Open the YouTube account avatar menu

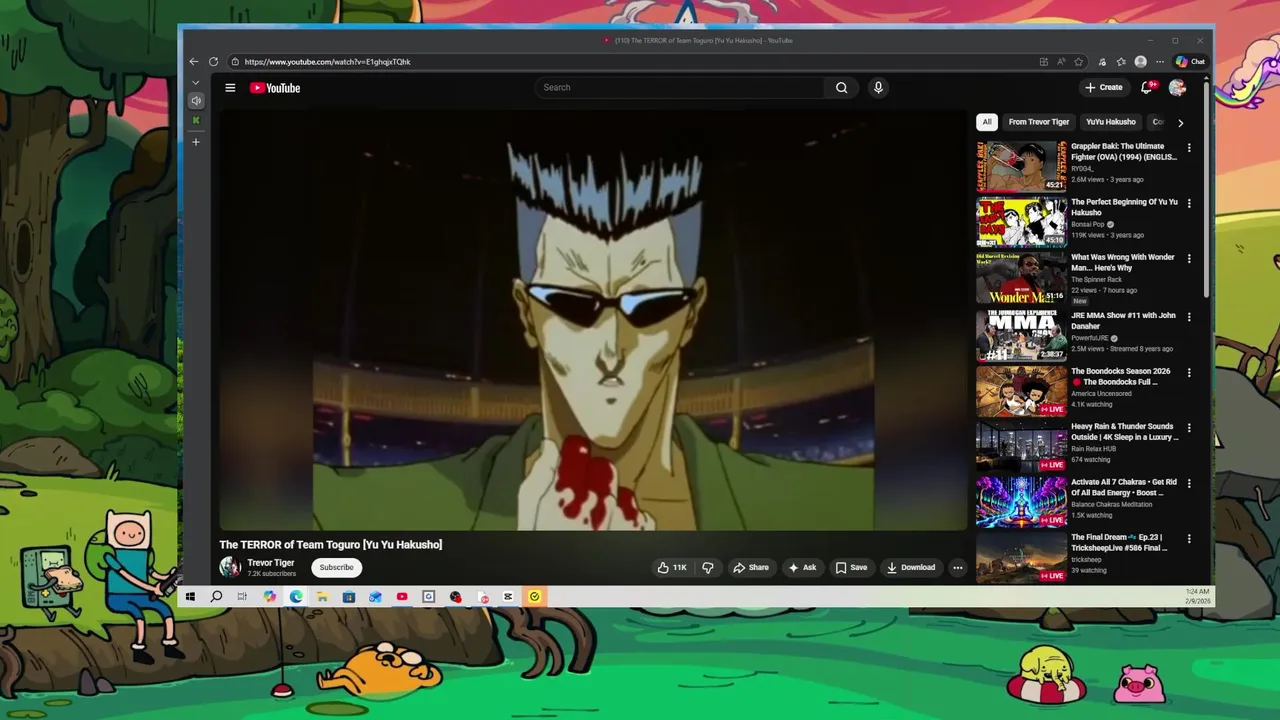[1177, 88]
